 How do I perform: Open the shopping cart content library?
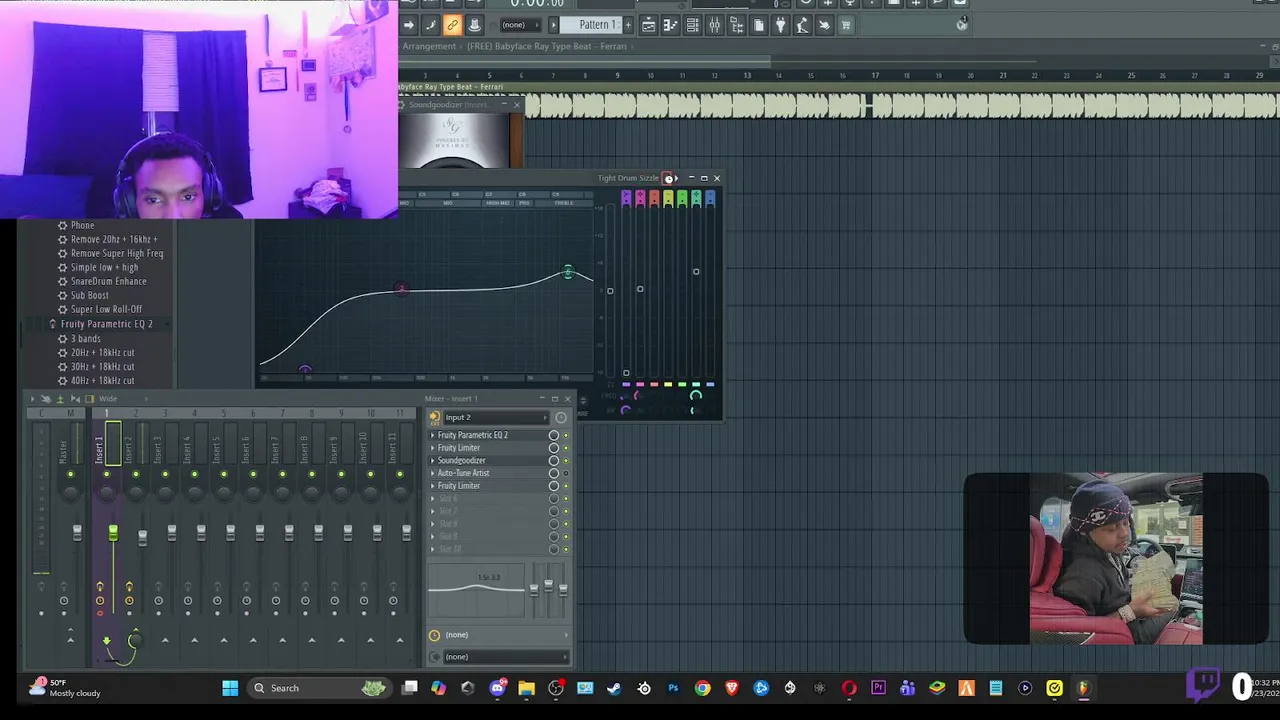pyautogui.click(x=846, y=25)
